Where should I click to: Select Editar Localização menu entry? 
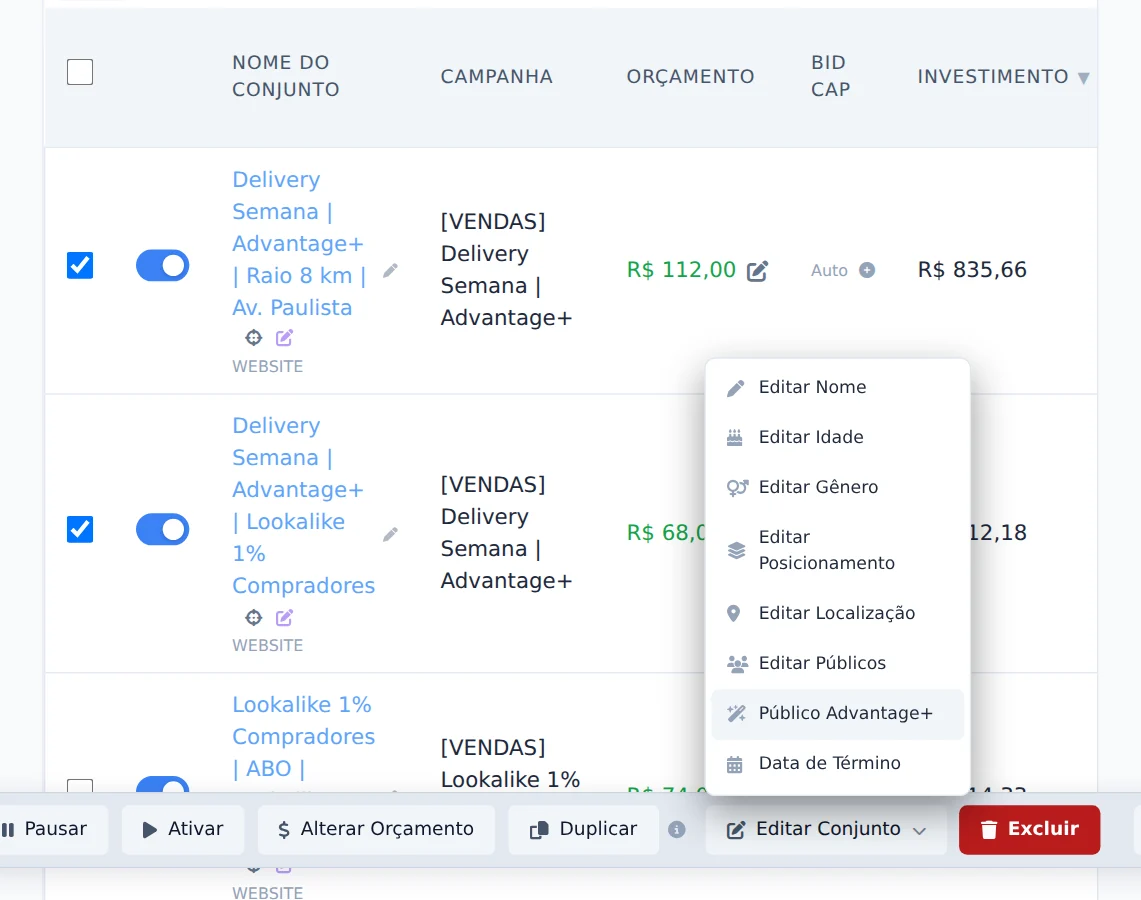838,613
